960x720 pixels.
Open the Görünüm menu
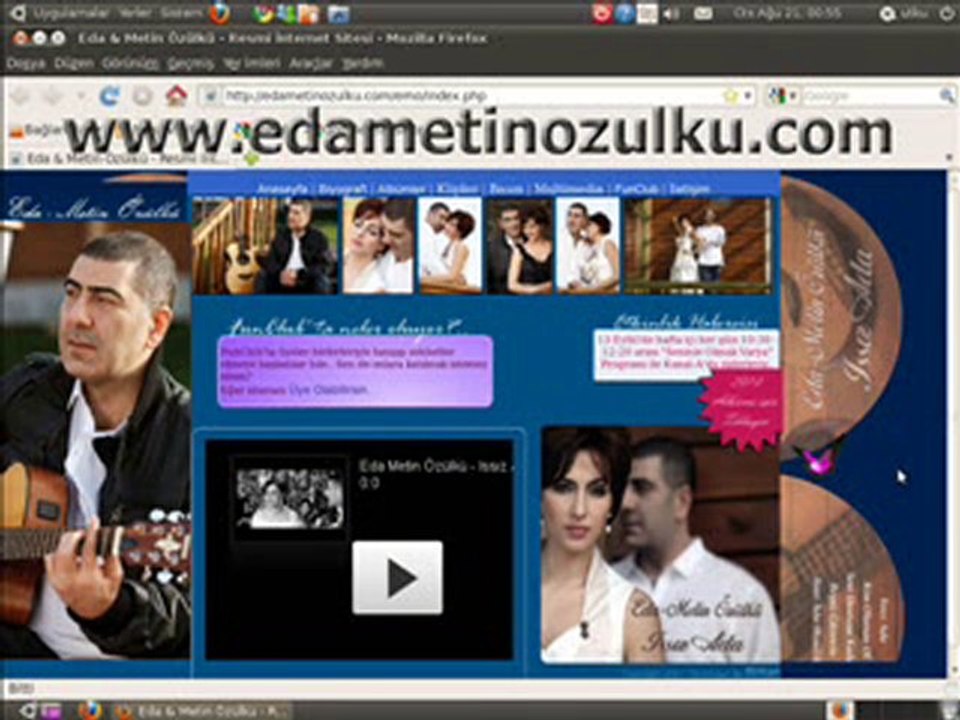click(130, 63)
